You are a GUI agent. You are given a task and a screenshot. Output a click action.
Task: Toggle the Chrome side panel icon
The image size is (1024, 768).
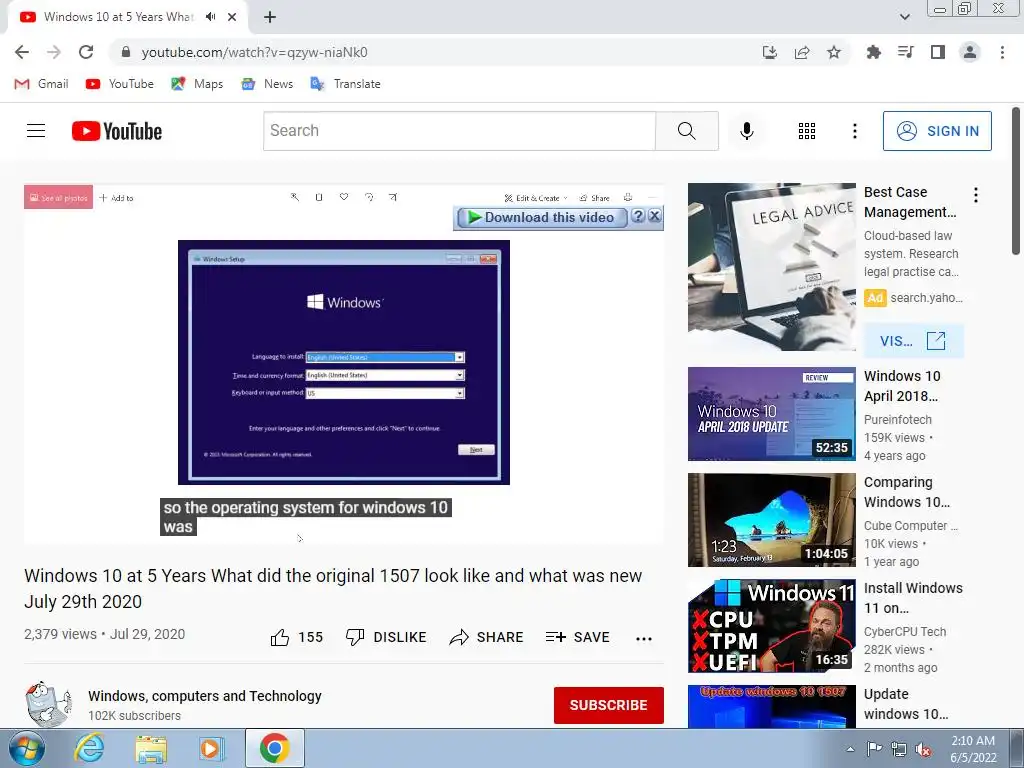pos(938,52)
